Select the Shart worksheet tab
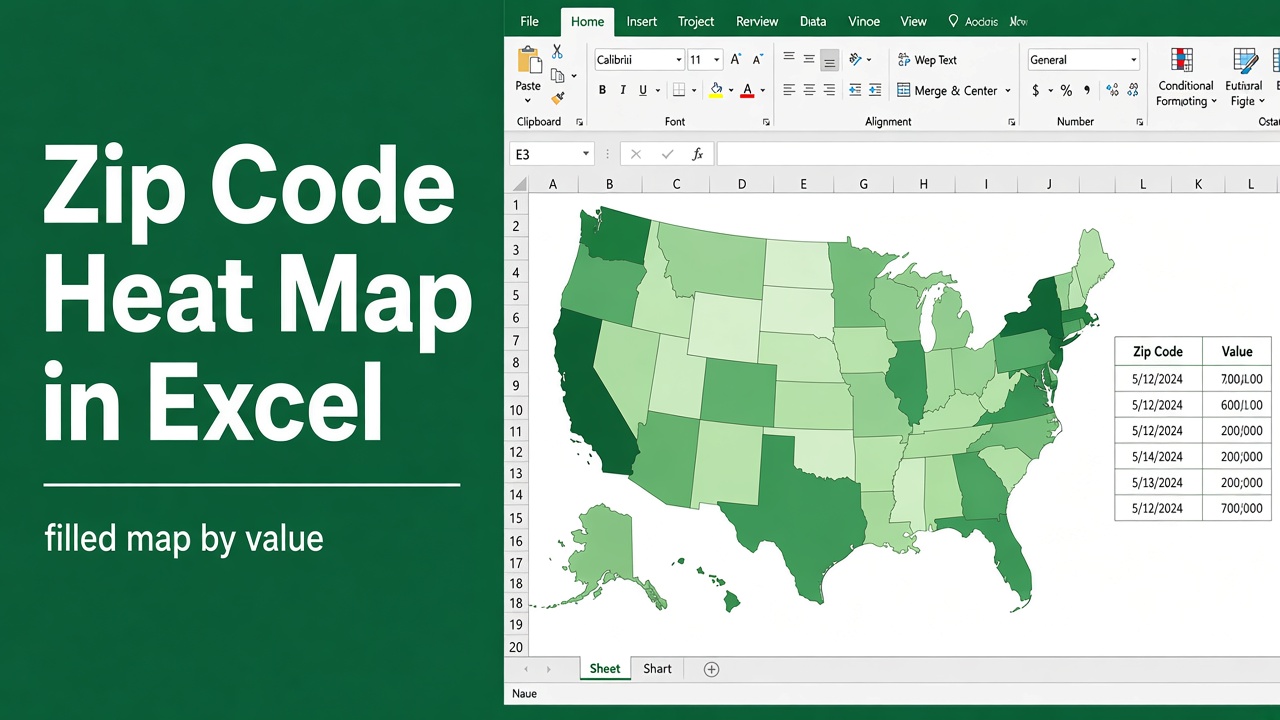The width and height of the screenshot is (1280, 720). pyautogui.click(x=657, y=669)
